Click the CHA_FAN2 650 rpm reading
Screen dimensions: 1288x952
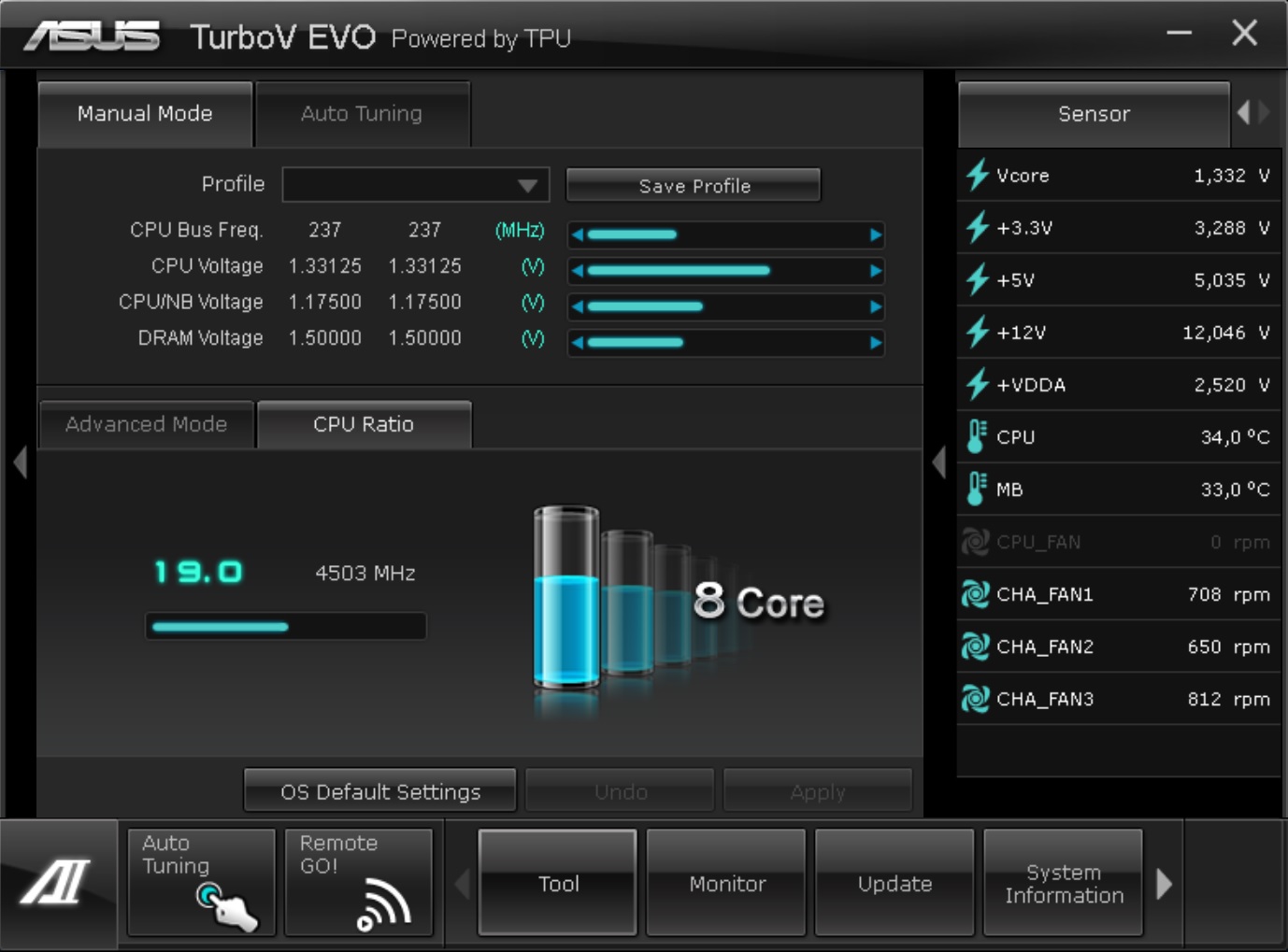(x=1228, y=647)
